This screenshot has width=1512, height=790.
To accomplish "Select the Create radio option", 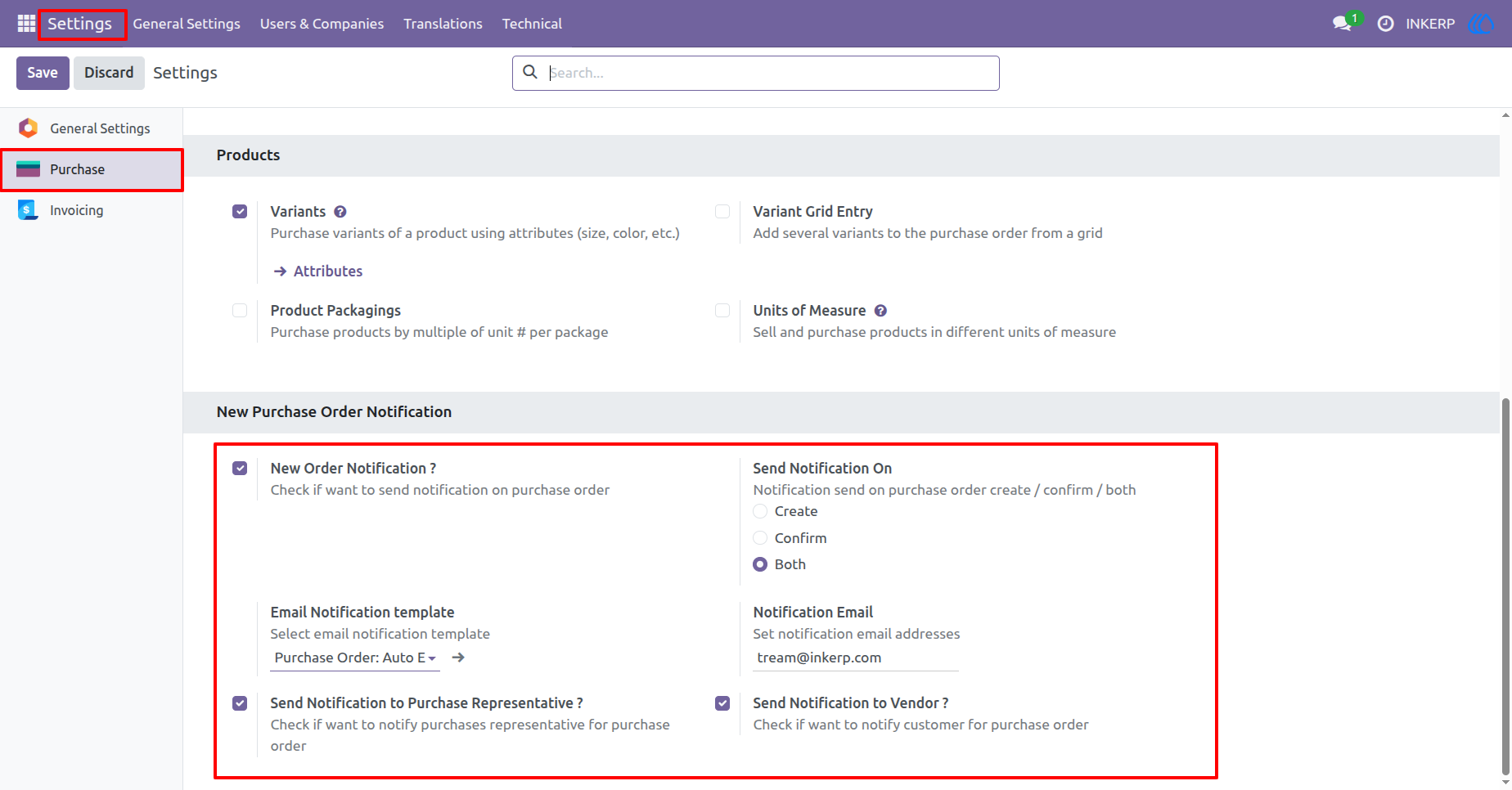I will pyautogui.click(x=760, y=511).
